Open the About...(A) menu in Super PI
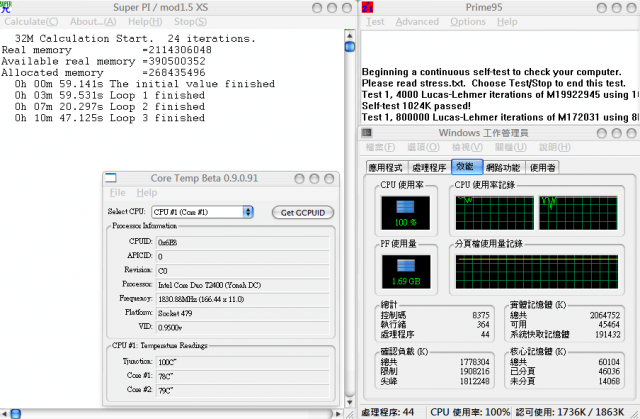This screenshot has width=640, height=419. [93, 22]
